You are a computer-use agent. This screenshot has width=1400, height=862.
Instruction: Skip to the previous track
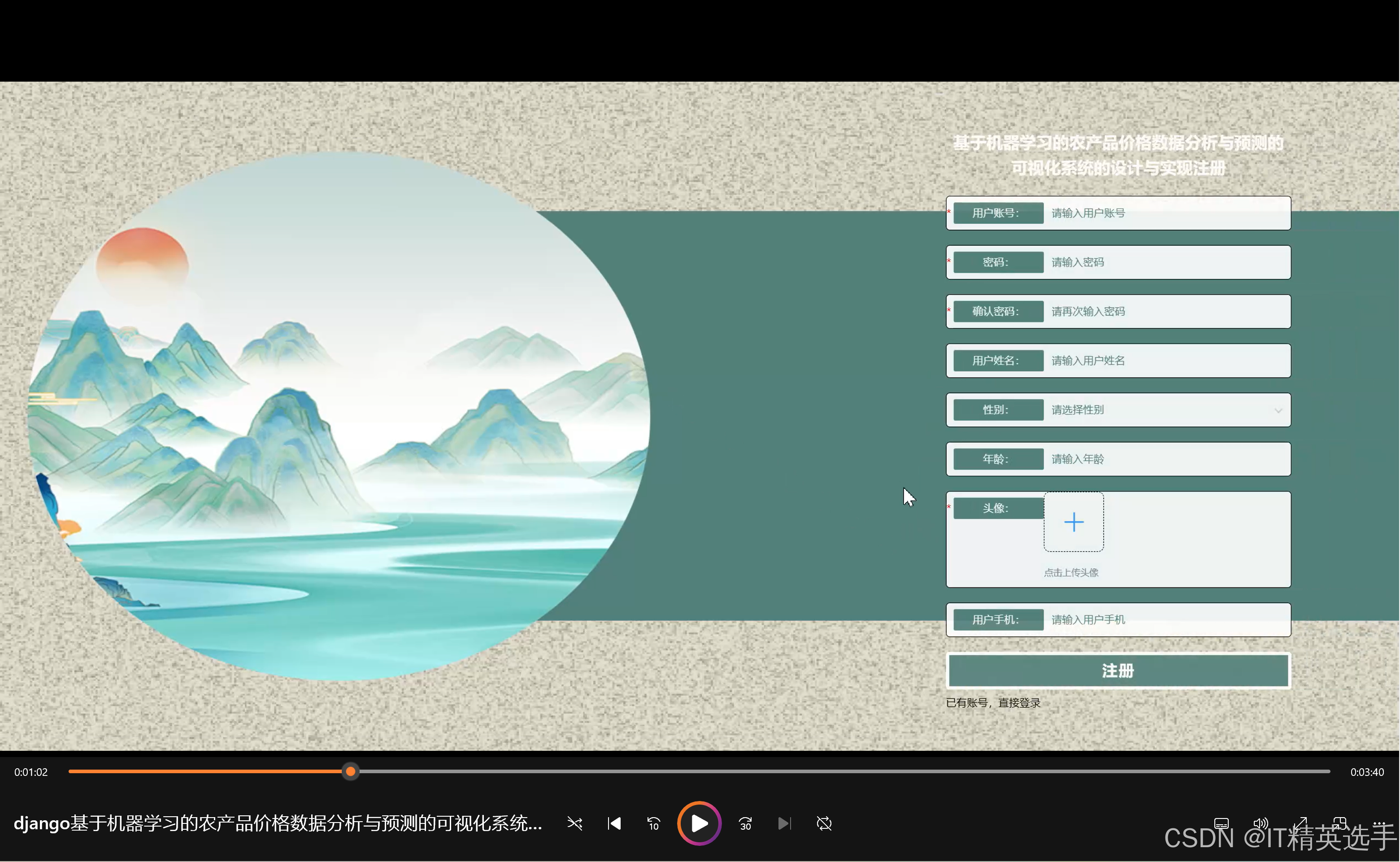[614, 823]
